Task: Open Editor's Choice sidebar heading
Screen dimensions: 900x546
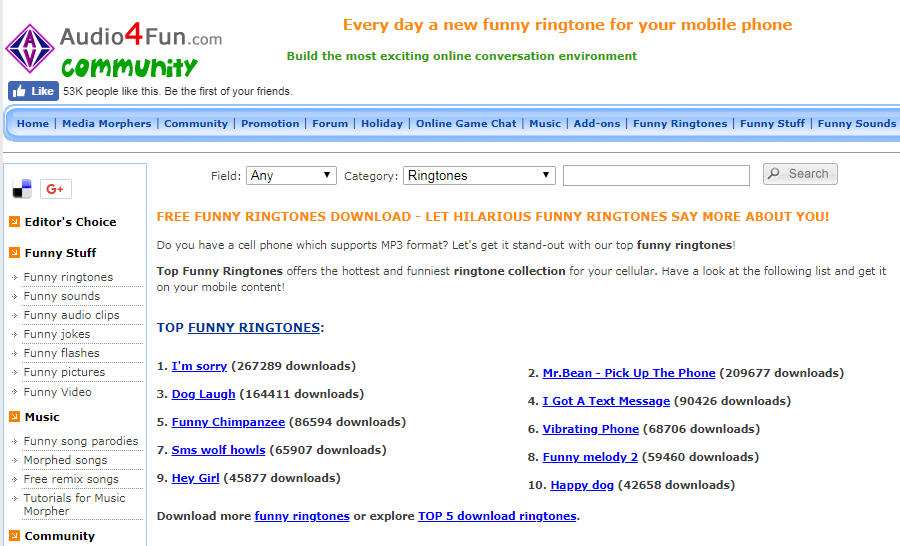Action: pyautogui.click(x=70, y=222)
